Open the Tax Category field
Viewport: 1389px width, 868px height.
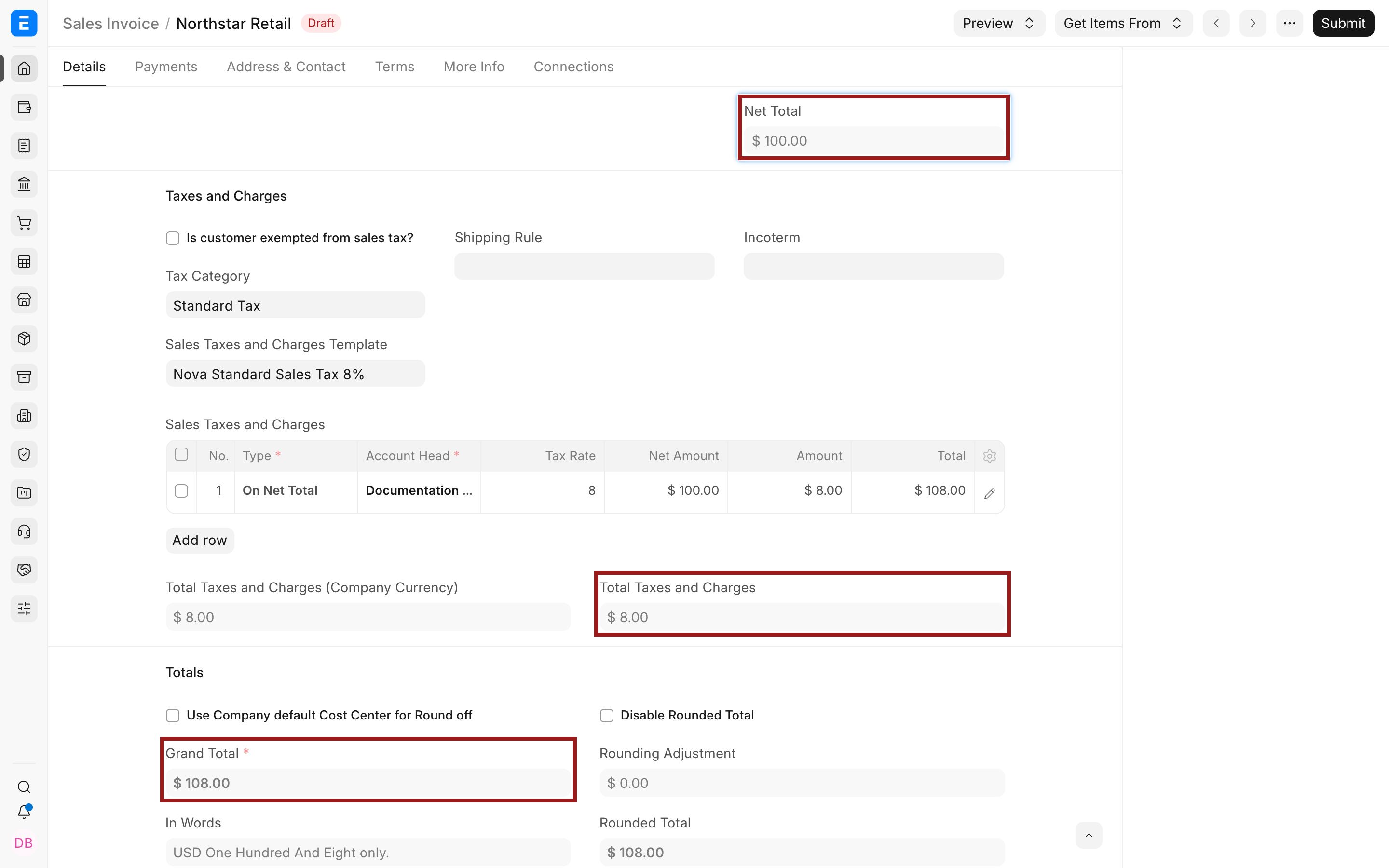296,305
